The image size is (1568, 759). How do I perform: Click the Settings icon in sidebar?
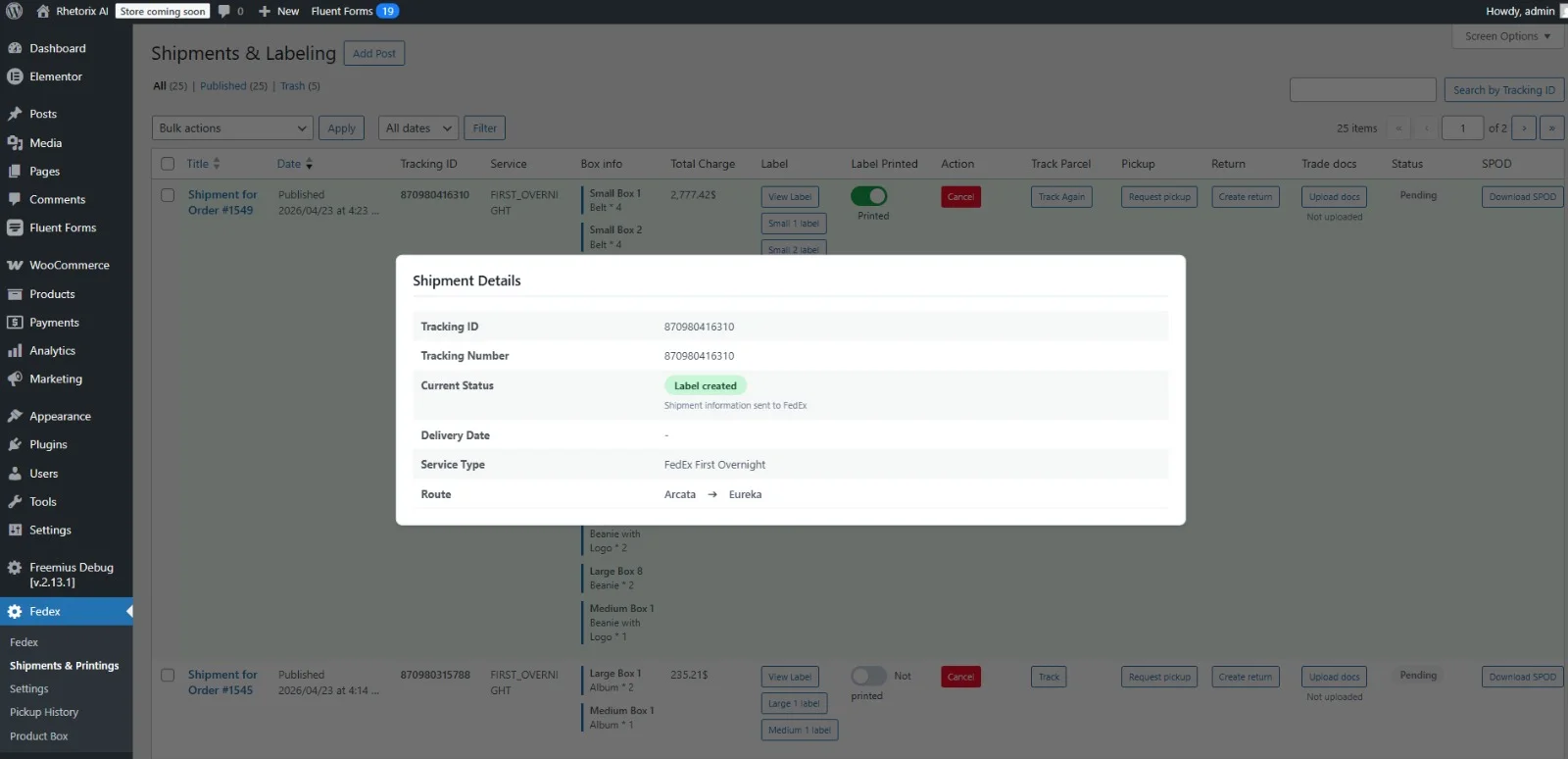(15, 530)
